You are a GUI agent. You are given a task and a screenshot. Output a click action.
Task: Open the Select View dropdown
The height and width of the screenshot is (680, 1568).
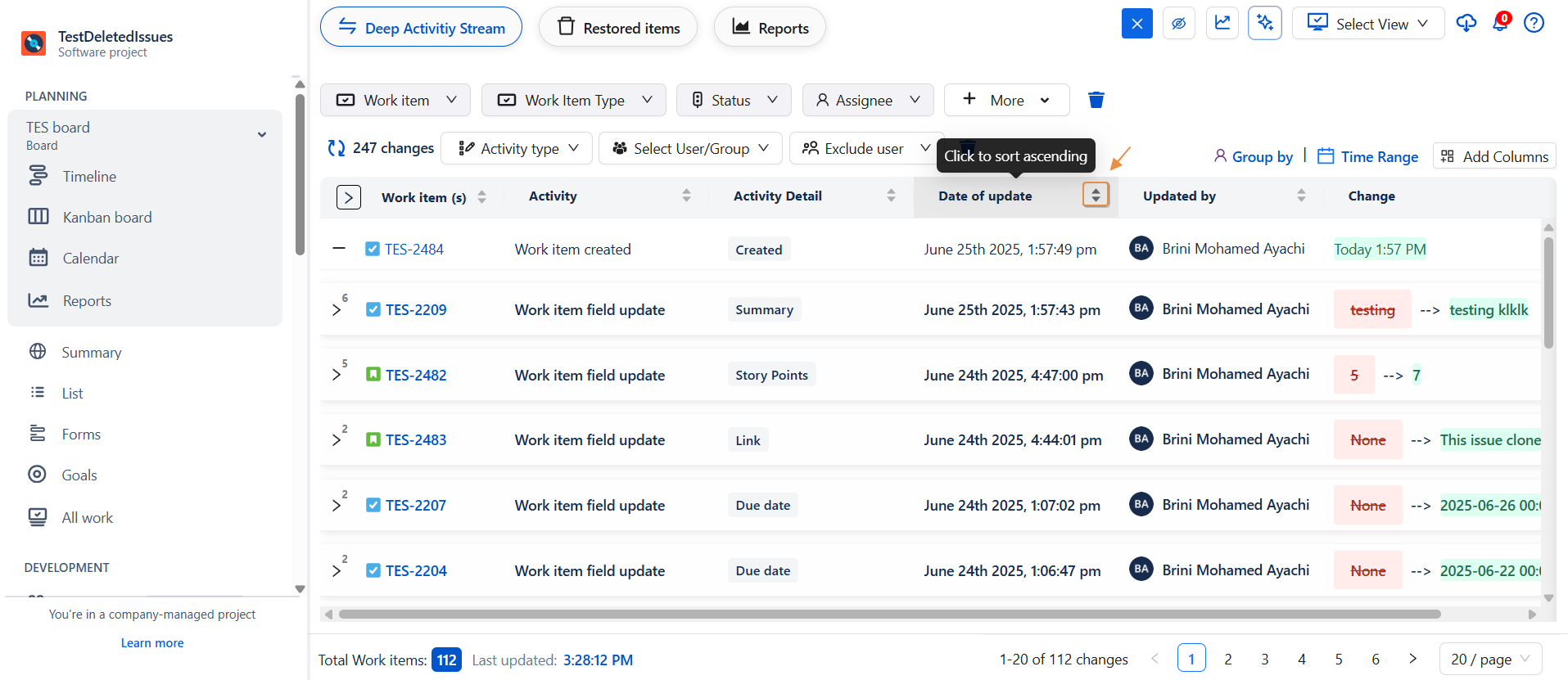pos(1367,24)
